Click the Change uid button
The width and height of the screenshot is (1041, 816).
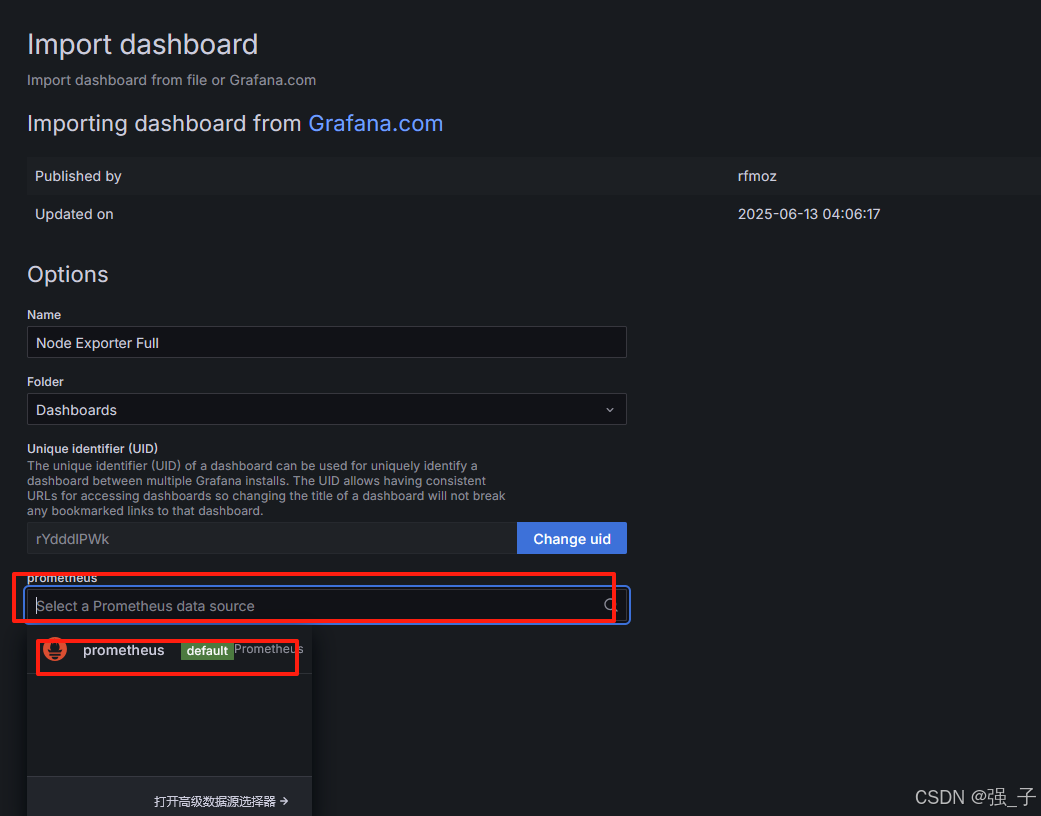tap(572, 538)
